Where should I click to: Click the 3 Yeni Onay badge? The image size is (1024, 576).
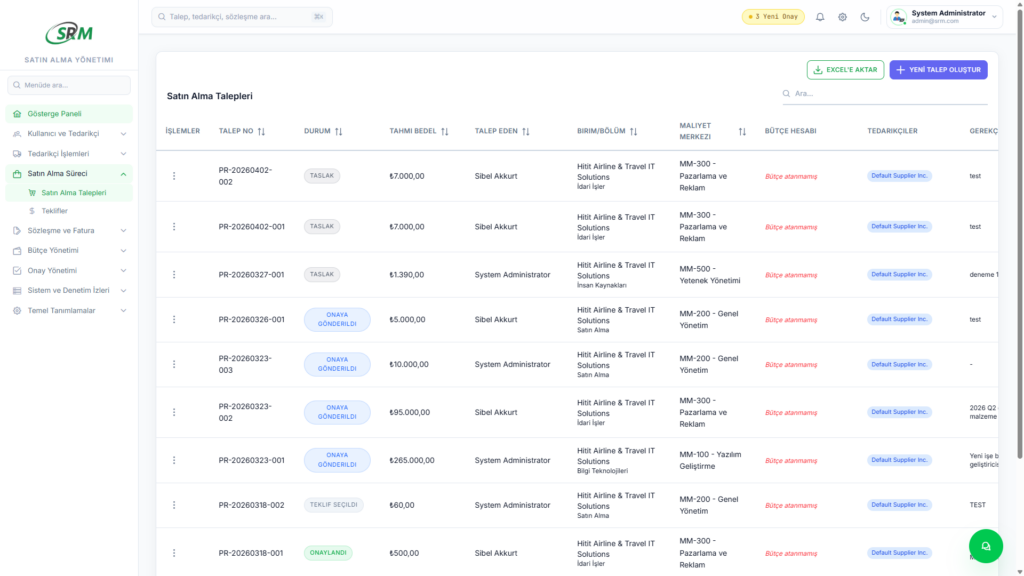click(772, 17)
